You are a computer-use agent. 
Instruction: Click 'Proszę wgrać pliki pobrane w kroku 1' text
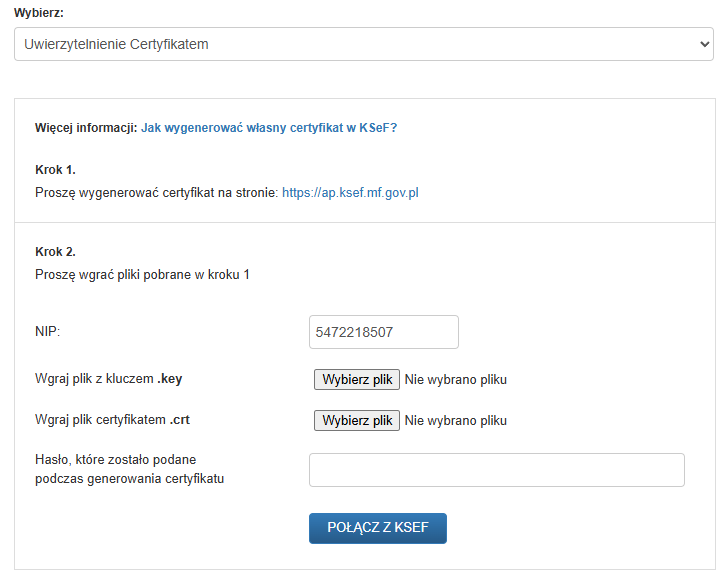(142, 274)
